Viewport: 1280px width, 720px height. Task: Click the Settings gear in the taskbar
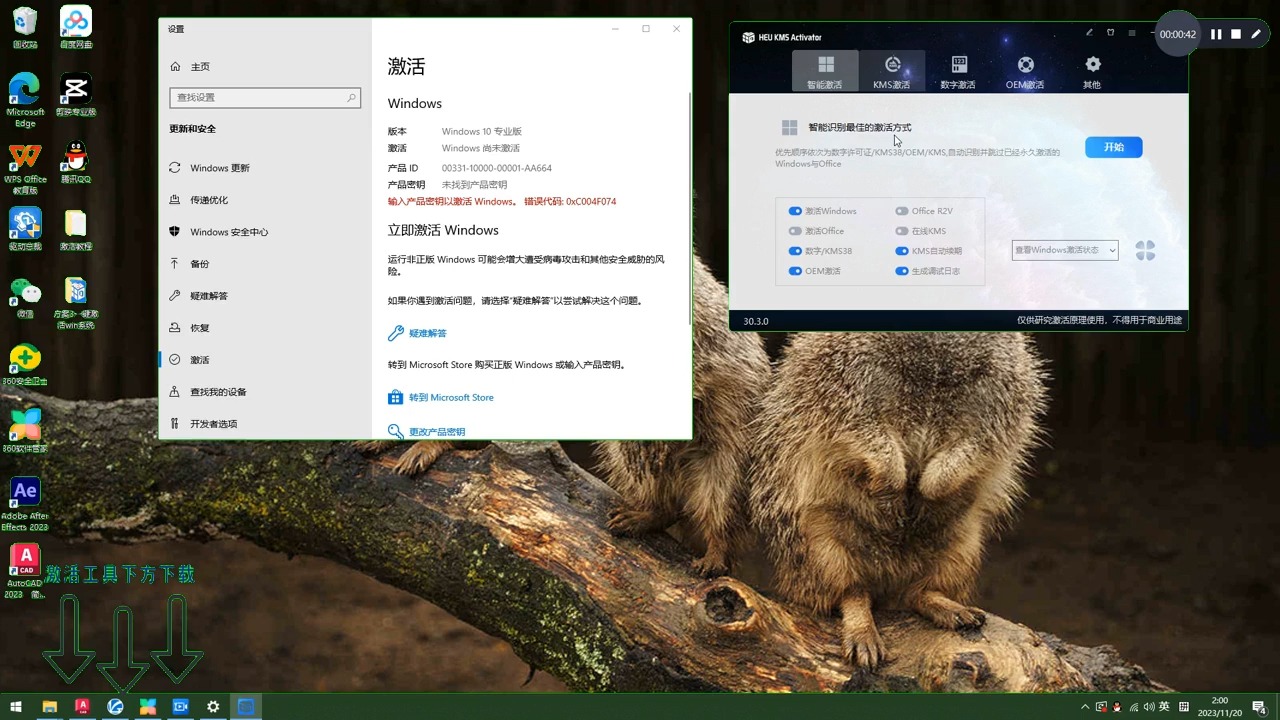pos(213,707)
